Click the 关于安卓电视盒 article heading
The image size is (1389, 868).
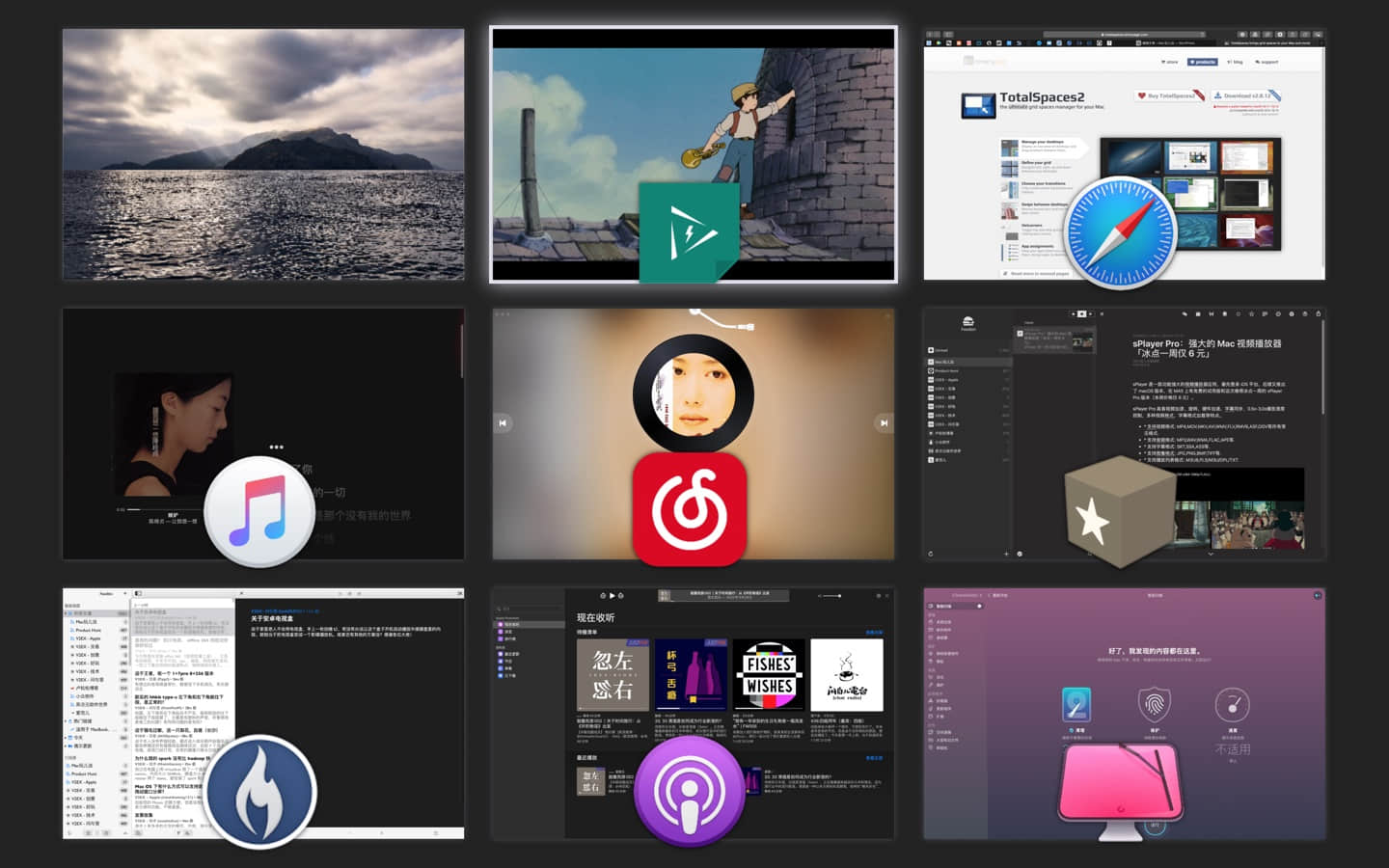[272, 619]
